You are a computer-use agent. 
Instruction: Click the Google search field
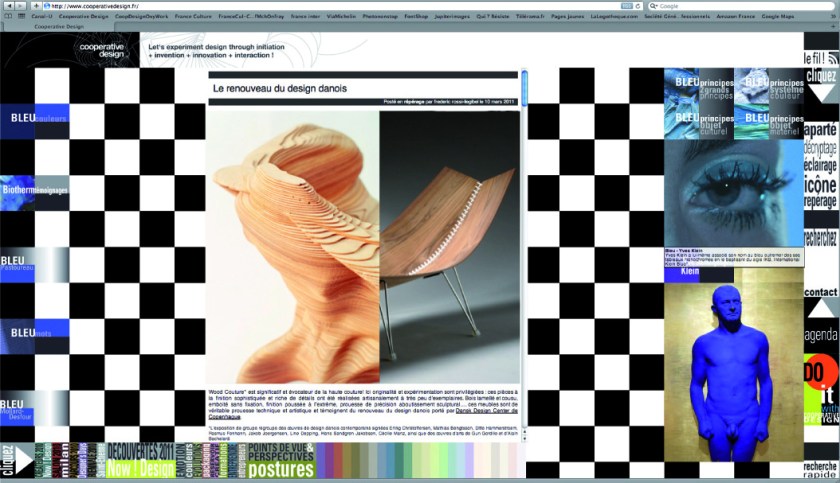742,6
